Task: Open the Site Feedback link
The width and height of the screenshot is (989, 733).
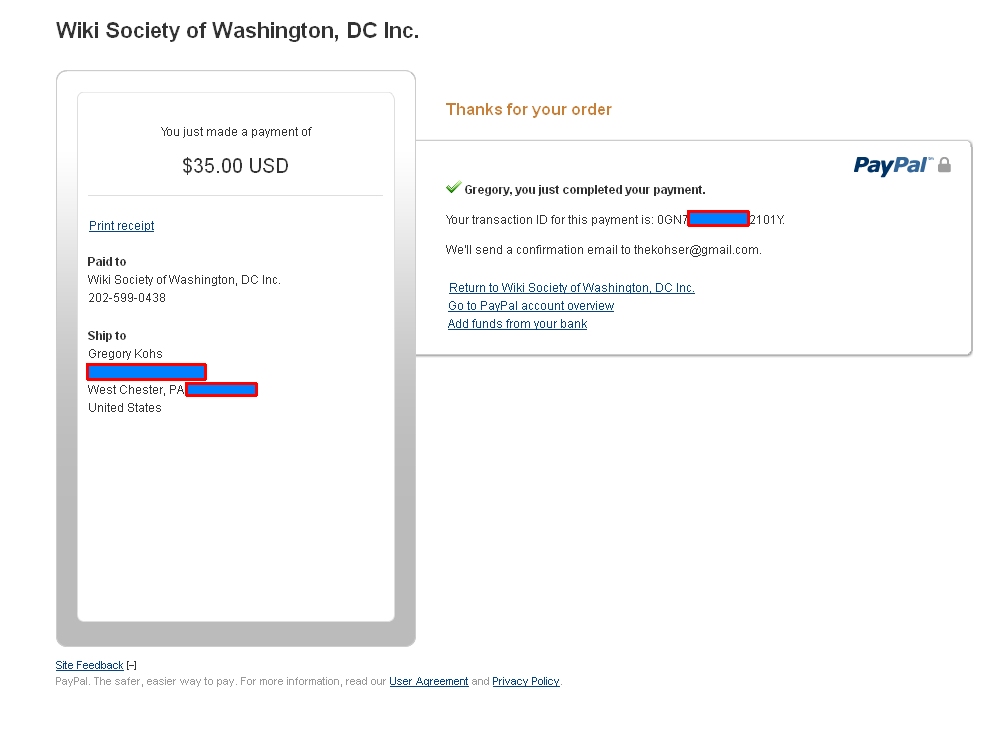Action: pyautogui.click(x=89, y=665)
